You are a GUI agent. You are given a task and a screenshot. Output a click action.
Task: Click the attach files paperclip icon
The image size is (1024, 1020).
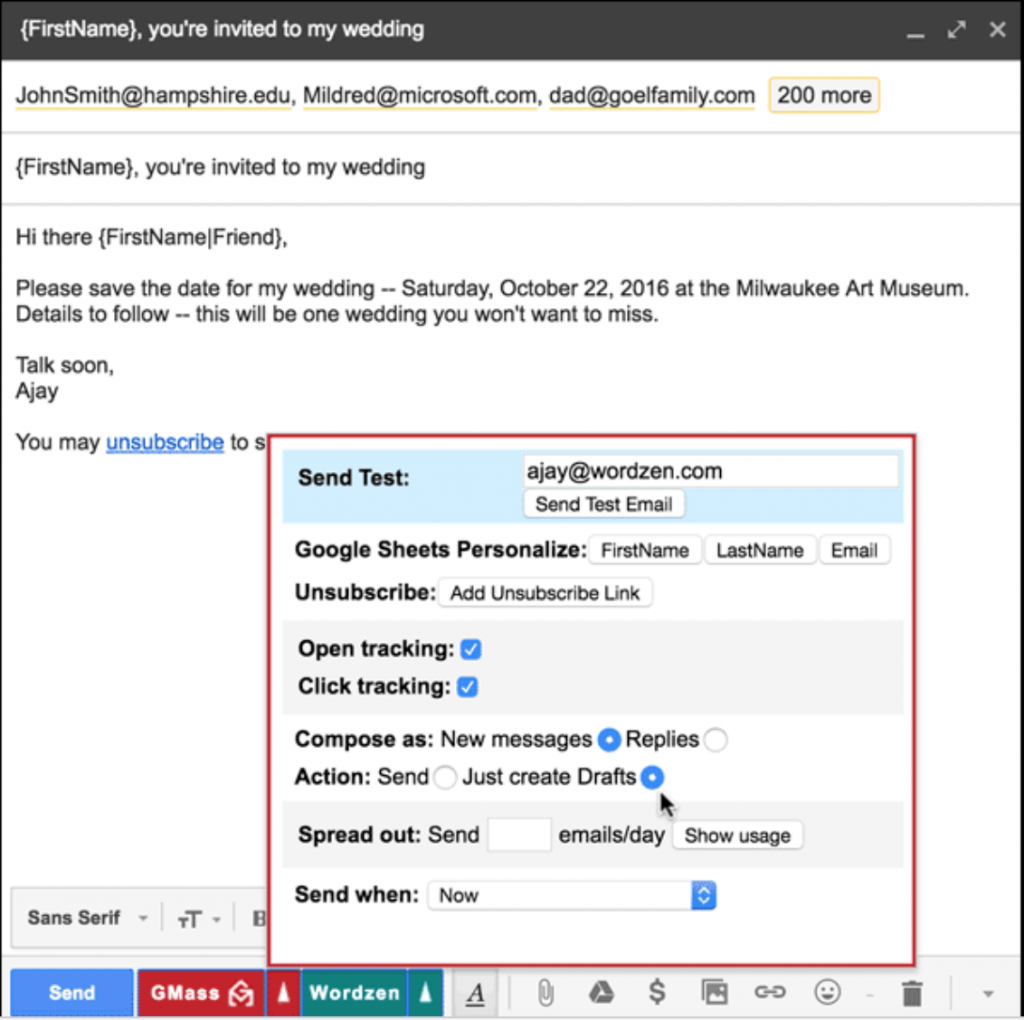[x=545, y=993]
